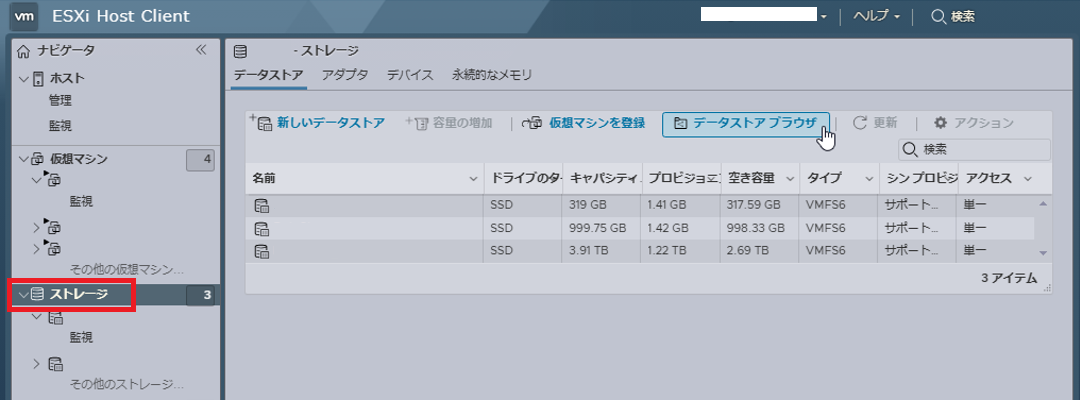Open the Datastore Browser (データストア ブラウザ)

click(746, 123)
